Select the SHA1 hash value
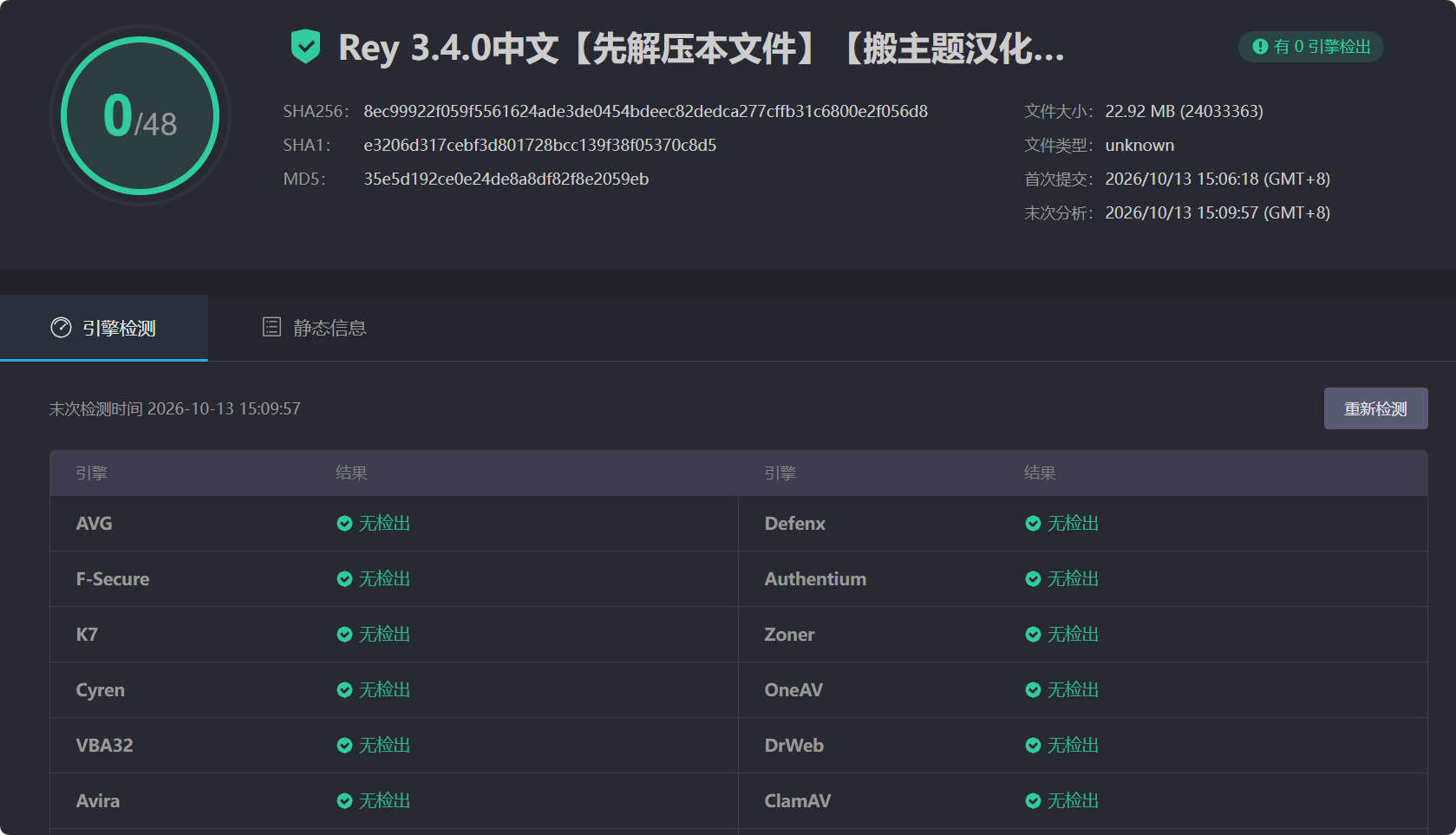Image resolution: width=1456 pixels, height=835 pixels. [539, 145]
